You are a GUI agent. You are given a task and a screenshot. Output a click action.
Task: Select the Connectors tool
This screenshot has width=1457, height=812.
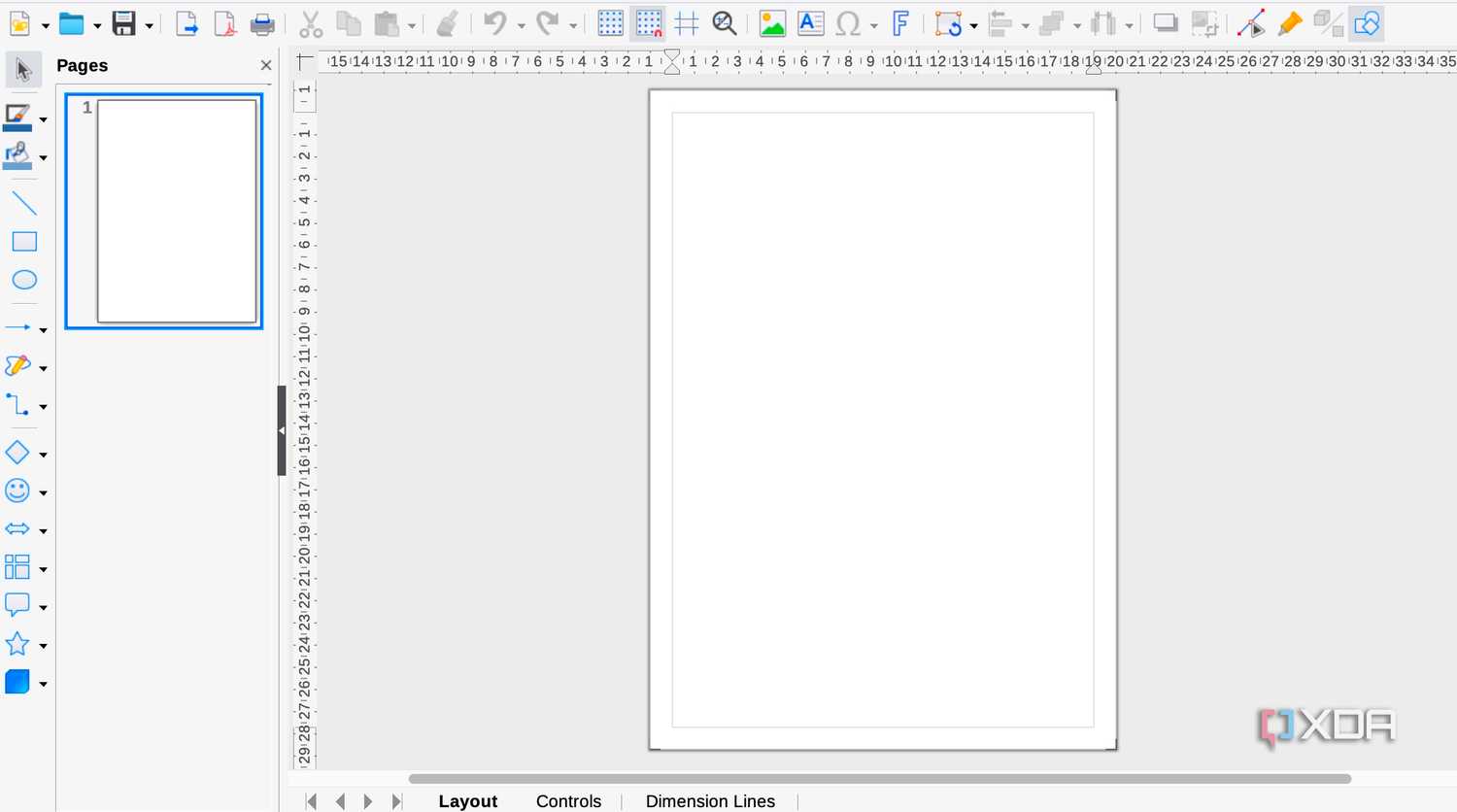coord(17,404)
